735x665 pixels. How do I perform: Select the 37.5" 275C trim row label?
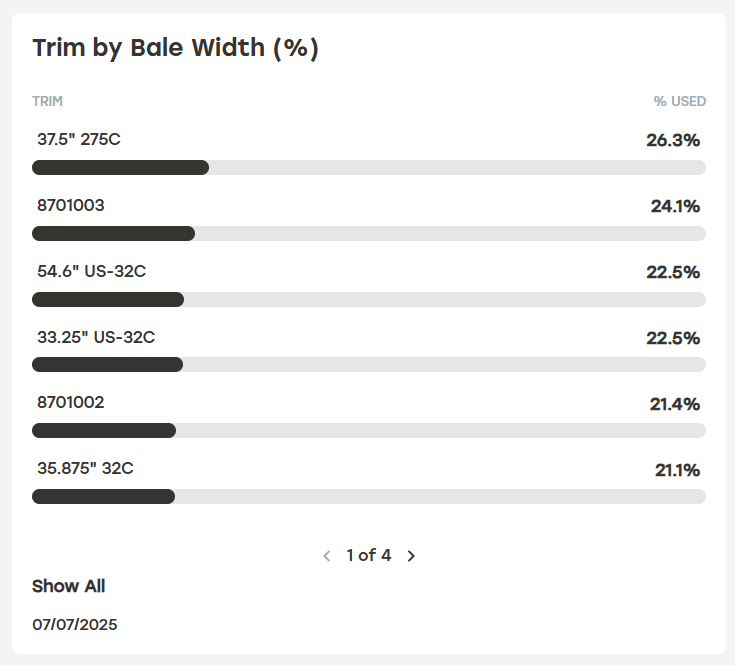tap(79, 140)
